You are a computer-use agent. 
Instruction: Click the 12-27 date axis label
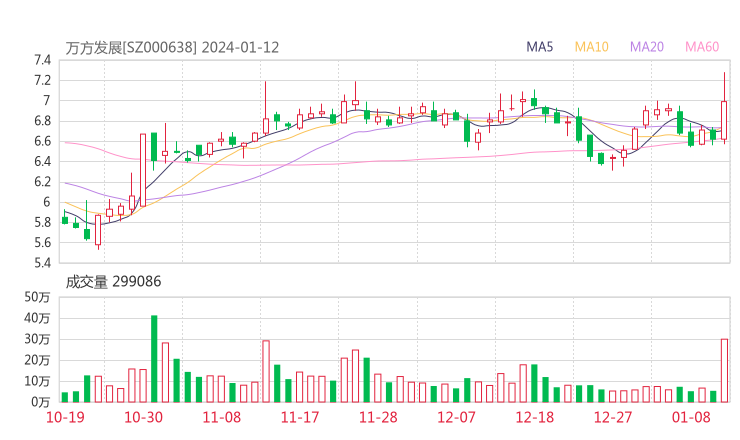[x=613, y=417]
